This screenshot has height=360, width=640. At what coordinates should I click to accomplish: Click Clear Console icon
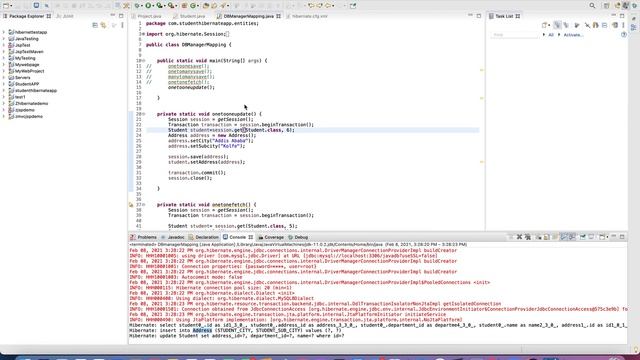pos(539,237)
